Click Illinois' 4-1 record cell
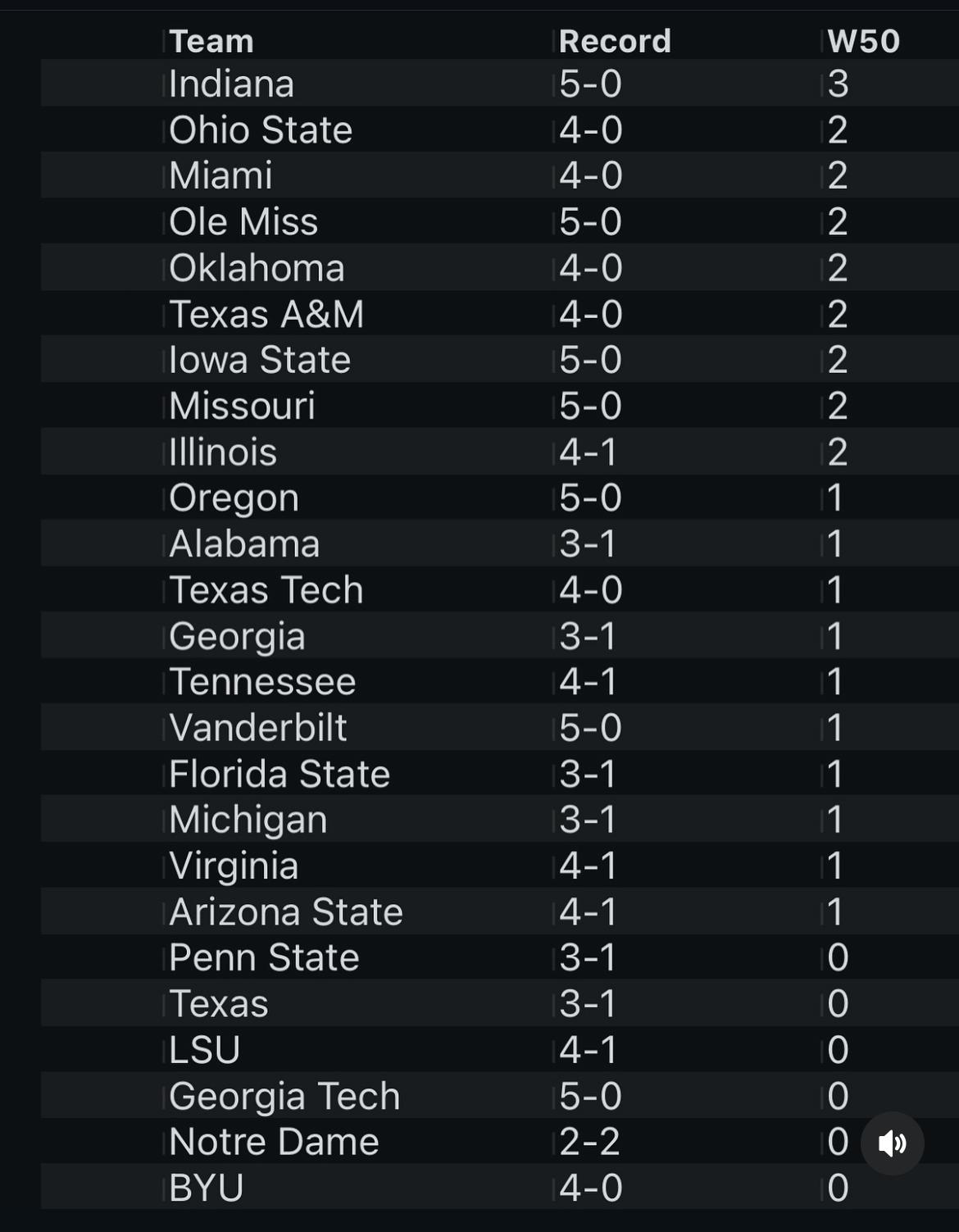This screenshot has height=1232, width=959. click(588, 452)
